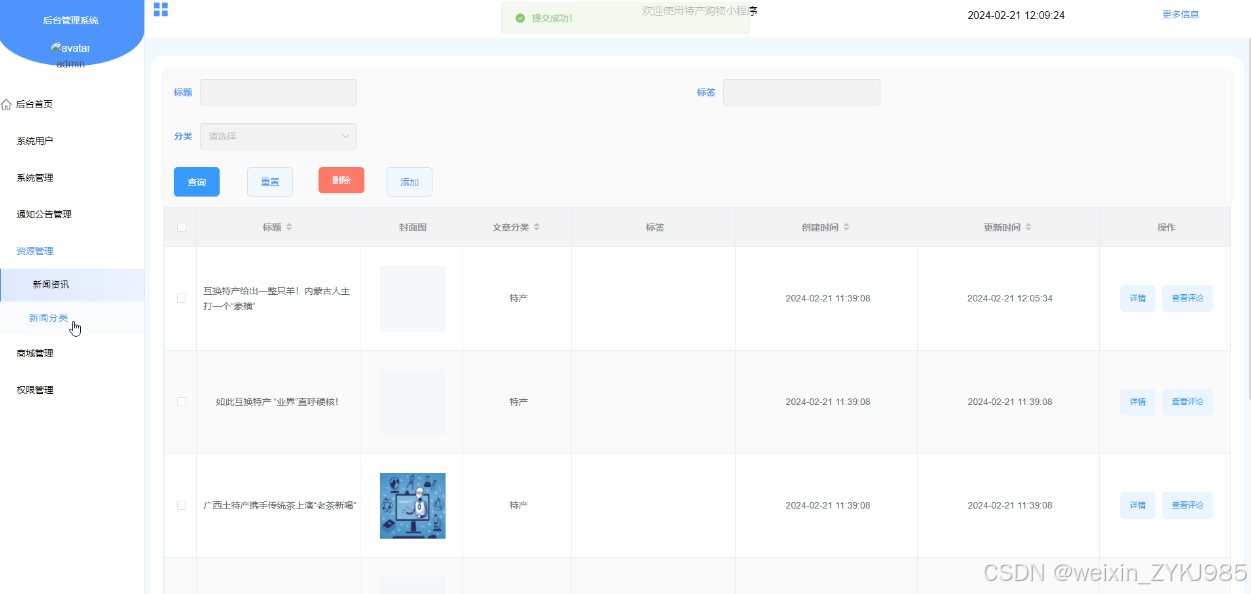Open 新闻分类 submenu item
The width and height of the screenshot is (1251, 594).
(x=72, y=318)
